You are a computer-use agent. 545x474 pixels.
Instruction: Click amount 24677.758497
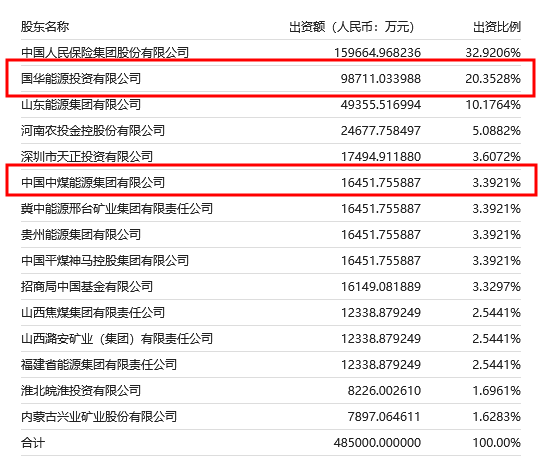(381, 131)
